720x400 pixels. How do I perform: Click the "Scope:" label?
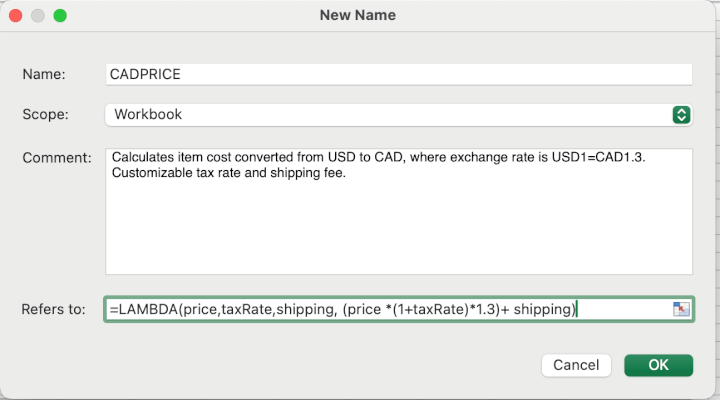click(x=46, y=115)
